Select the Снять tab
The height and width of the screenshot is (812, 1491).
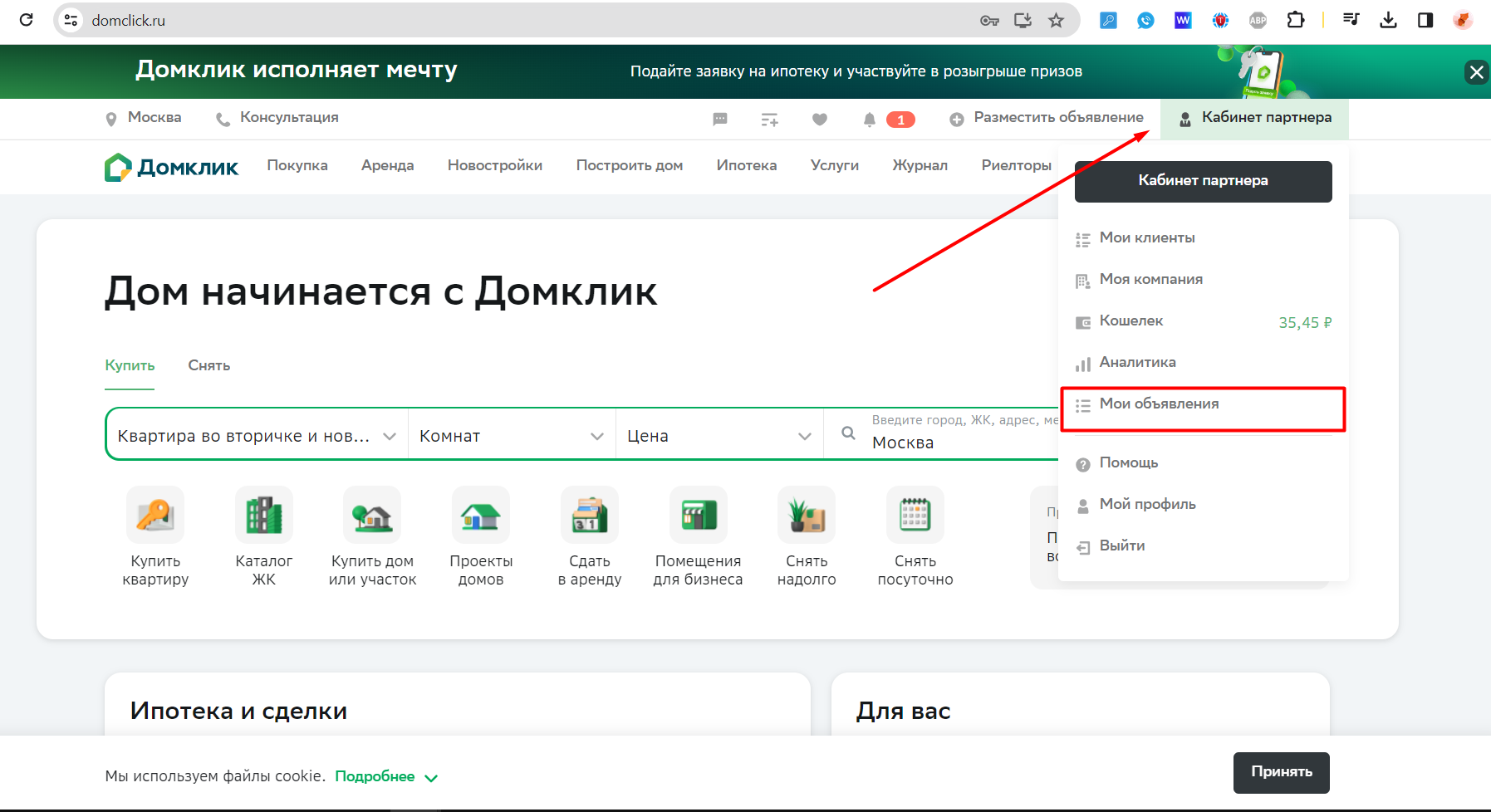click(x=209, y=365)
